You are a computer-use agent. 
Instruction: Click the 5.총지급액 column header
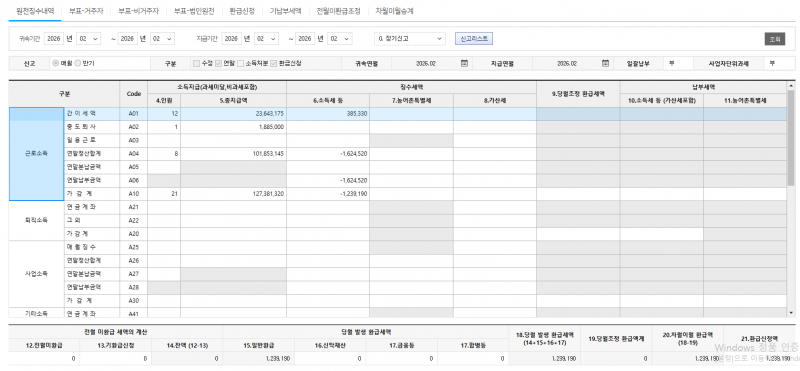(x=233, y=101)
